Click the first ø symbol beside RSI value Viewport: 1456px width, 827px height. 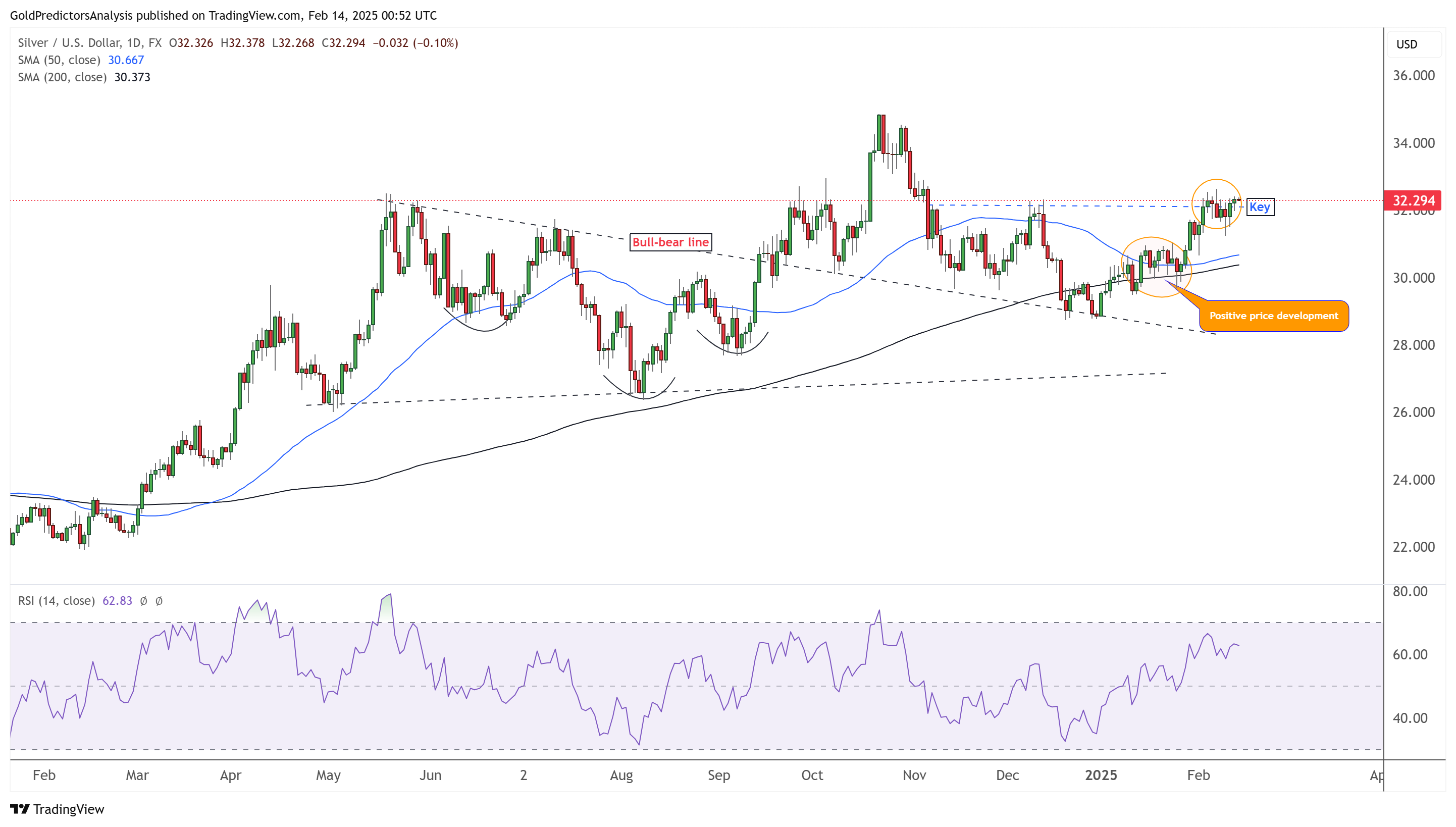(144, 601)
